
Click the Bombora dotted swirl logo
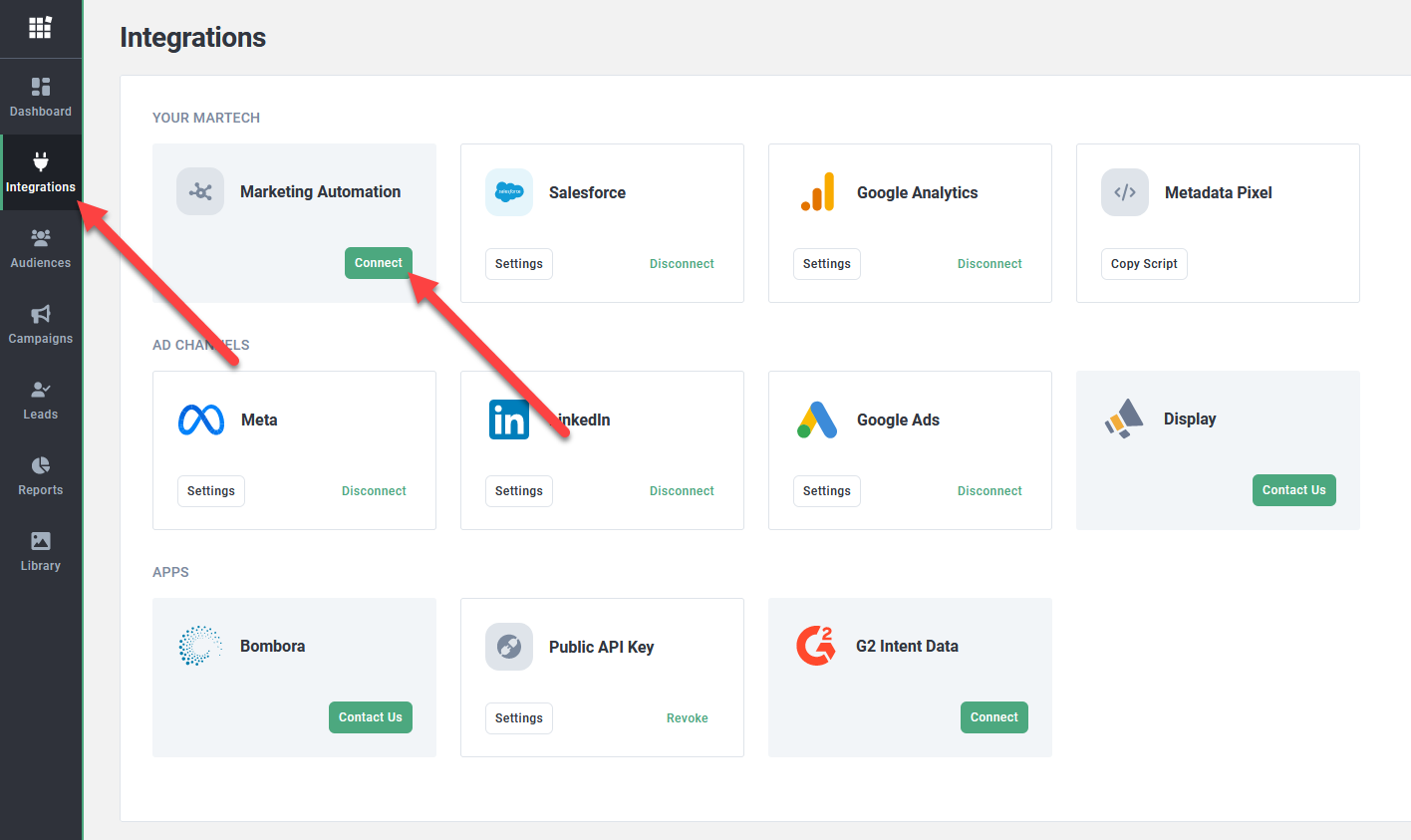200,646
